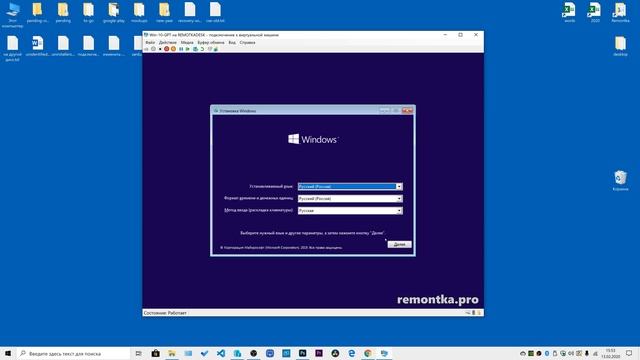The height and width of the screenshot is (360, 640).
Task: Create a checkpoint with the toolbar icon
Action: (x=196, y=49)
